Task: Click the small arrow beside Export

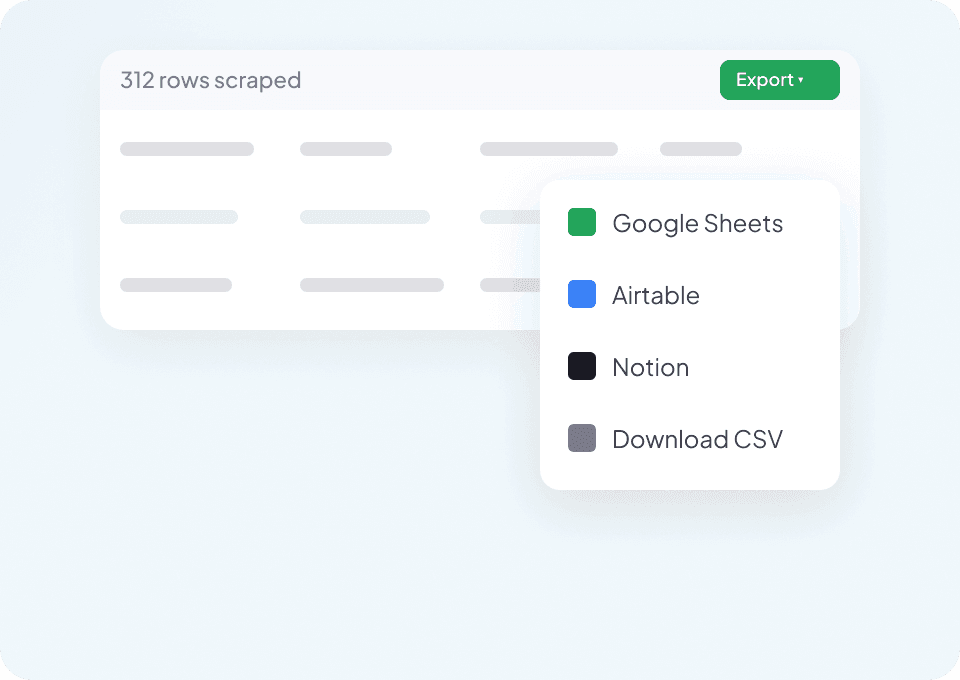Action: (801, 80)
